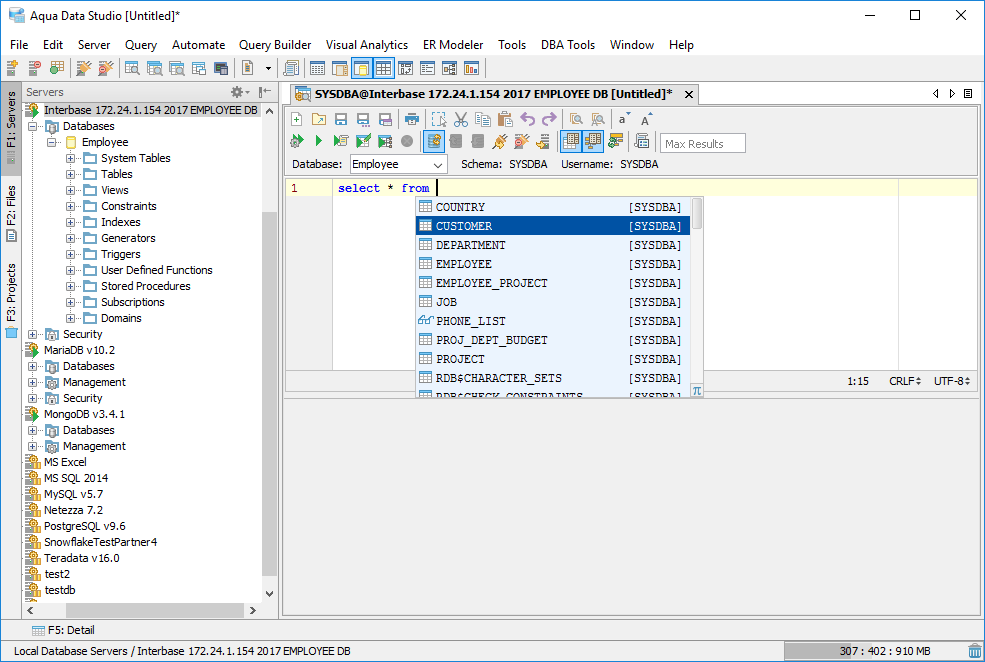
Task: Open the File menu
Action: 19,45
